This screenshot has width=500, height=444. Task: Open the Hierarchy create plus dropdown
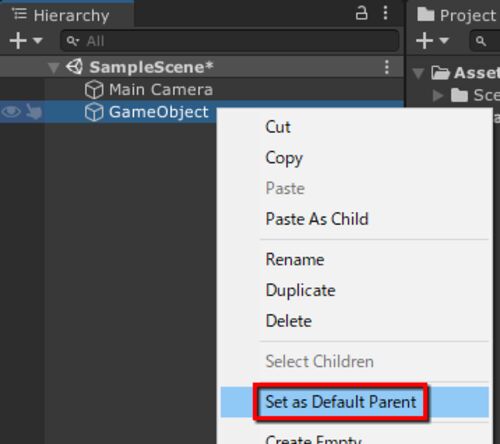click(26, 41)
